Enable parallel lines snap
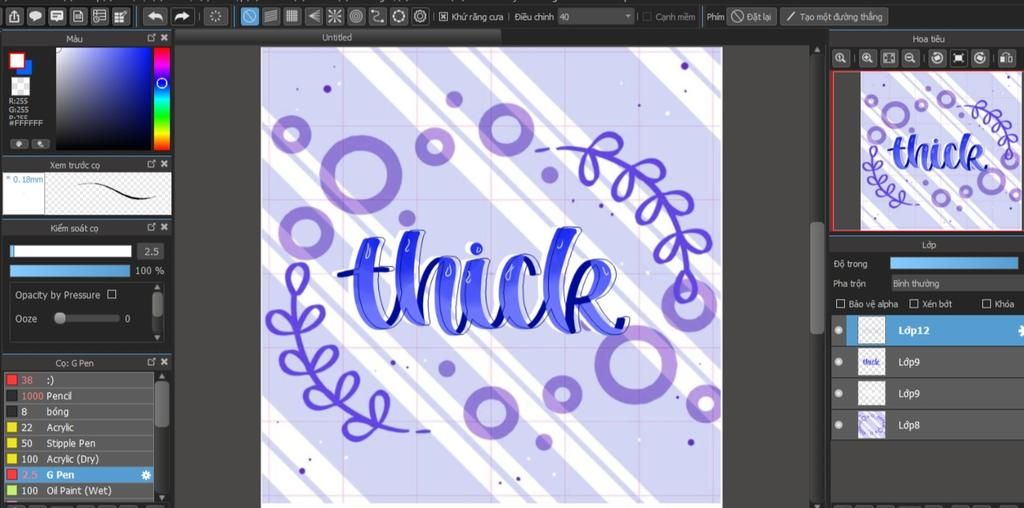 click(271, 16)
